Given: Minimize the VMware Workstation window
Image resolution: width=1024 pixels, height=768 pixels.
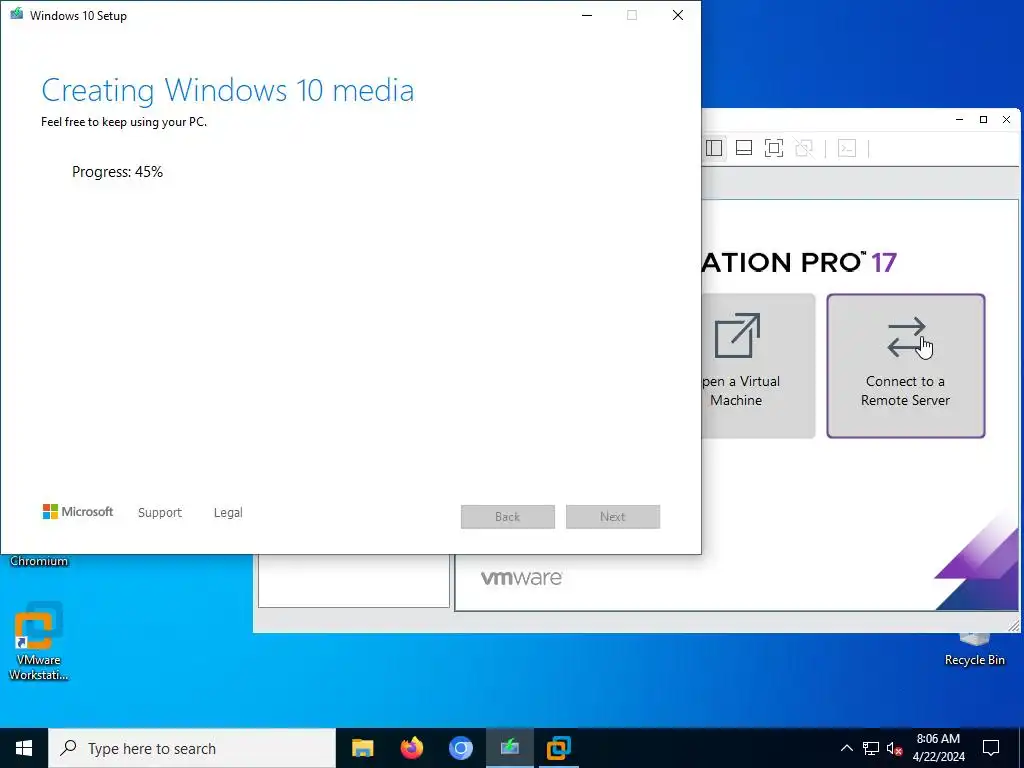Looking at the screenshot, I should tap(959, 120).
